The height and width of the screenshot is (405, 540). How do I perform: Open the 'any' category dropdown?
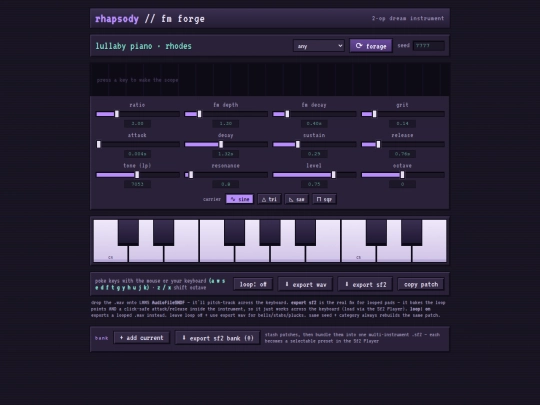tap(319, 46)
